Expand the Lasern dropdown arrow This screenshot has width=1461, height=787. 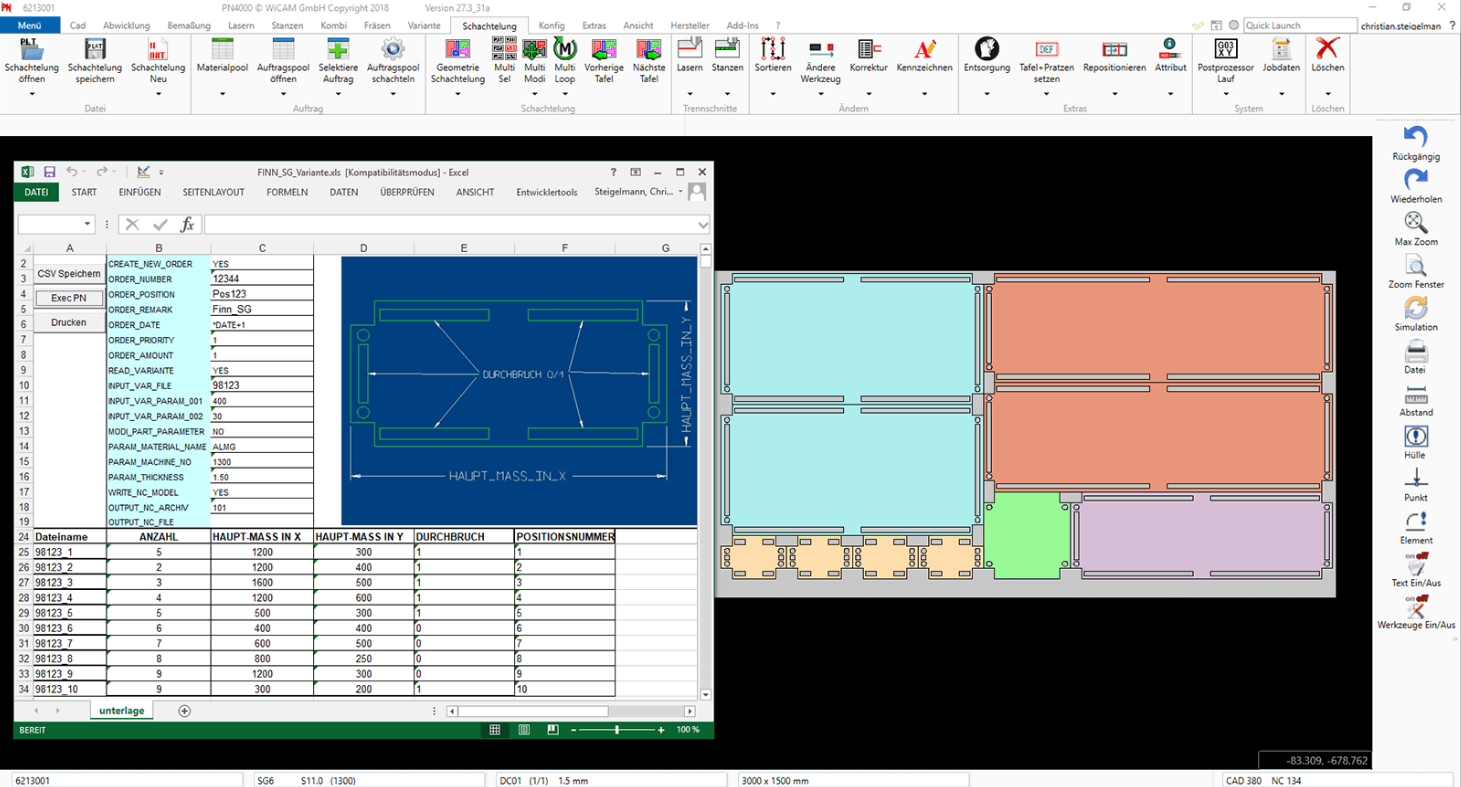click(690, 95)
